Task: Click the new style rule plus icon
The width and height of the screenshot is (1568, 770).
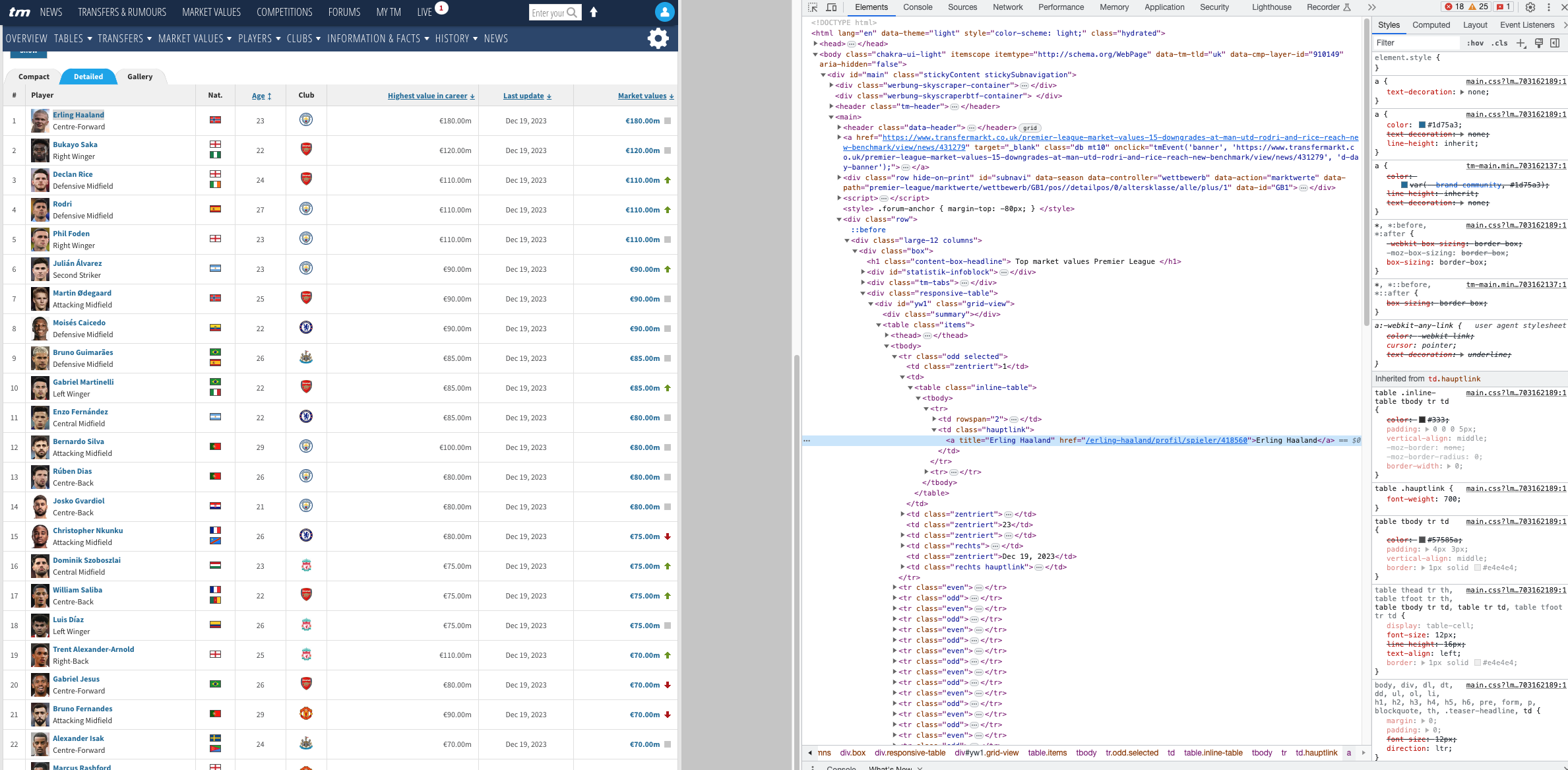Action: (x=1521, y=43)
